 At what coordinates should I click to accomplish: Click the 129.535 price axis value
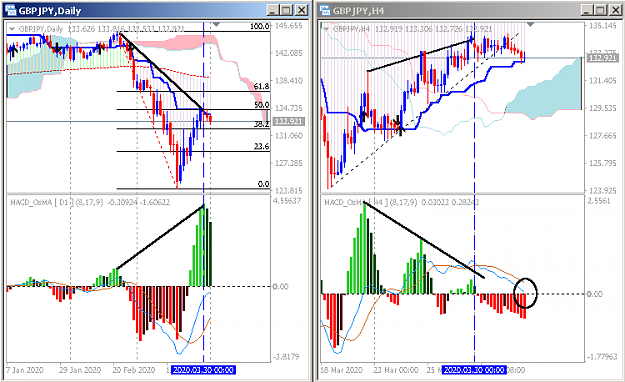(x=603, y=108)
